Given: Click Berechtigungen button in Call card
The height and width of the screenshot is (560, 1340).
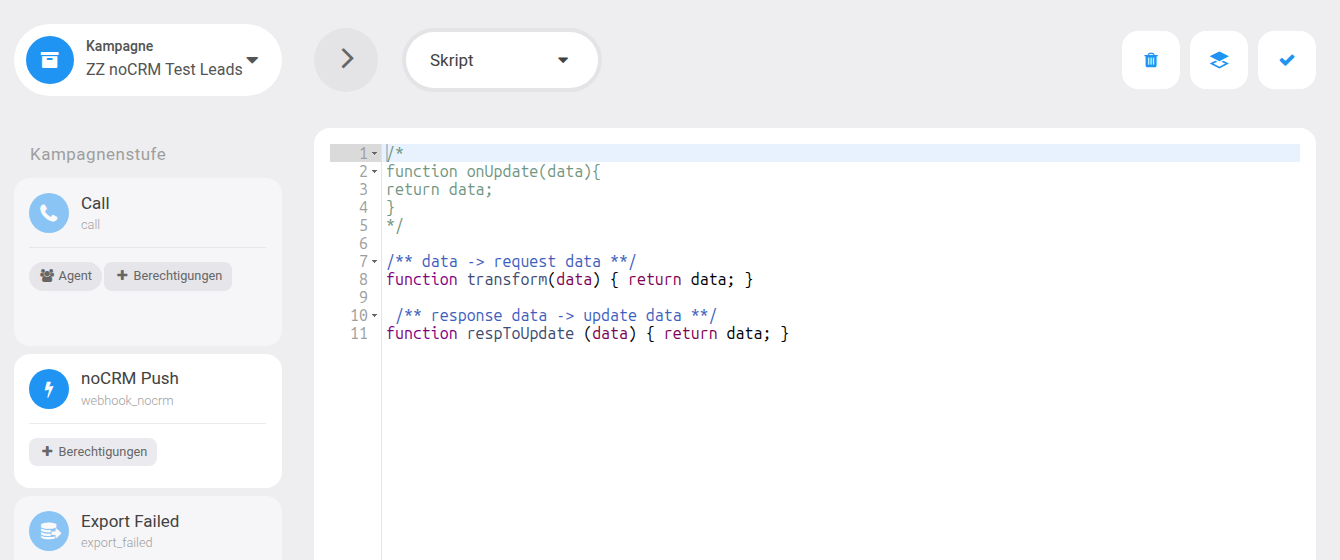Looking at the screenshot, I should (x=168, y=276).
